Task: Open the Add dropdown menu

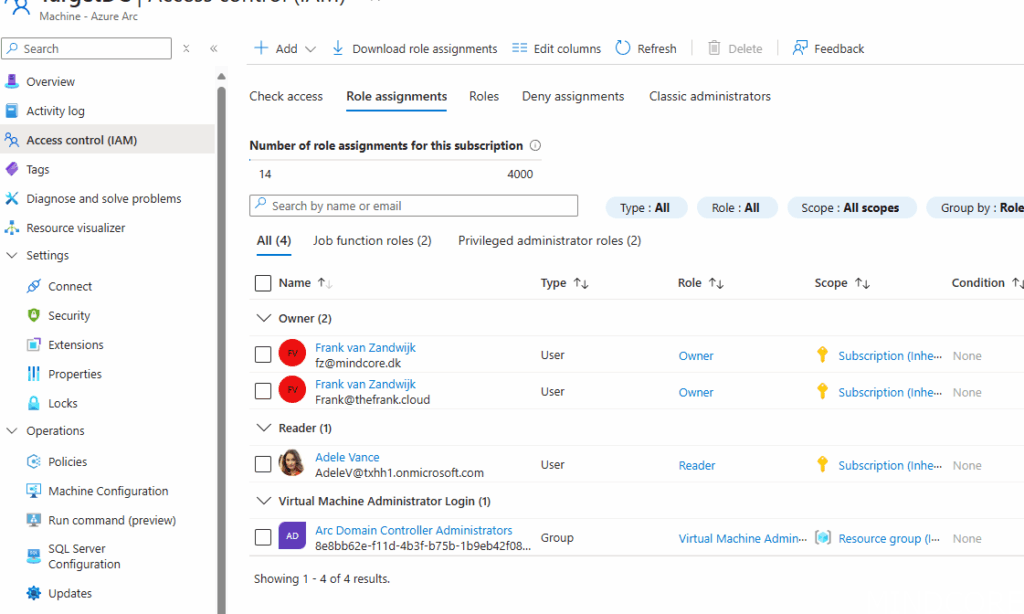Action: pos(285,48)
